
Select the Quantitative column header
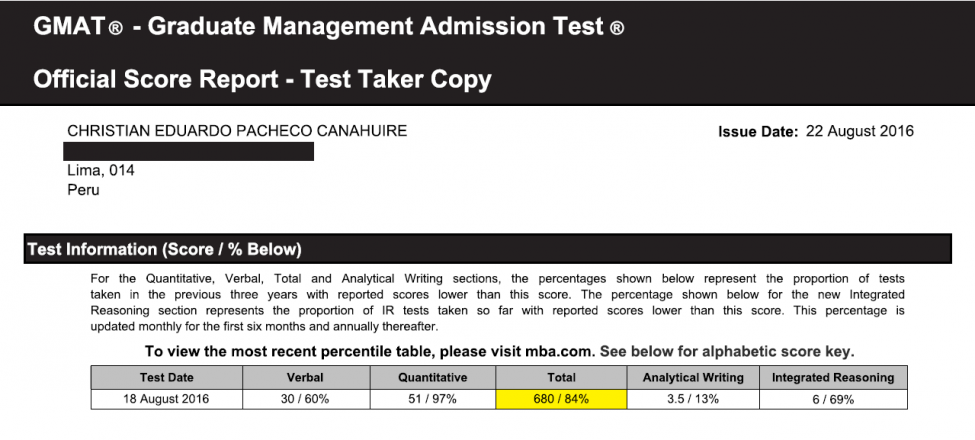point(433,377)
